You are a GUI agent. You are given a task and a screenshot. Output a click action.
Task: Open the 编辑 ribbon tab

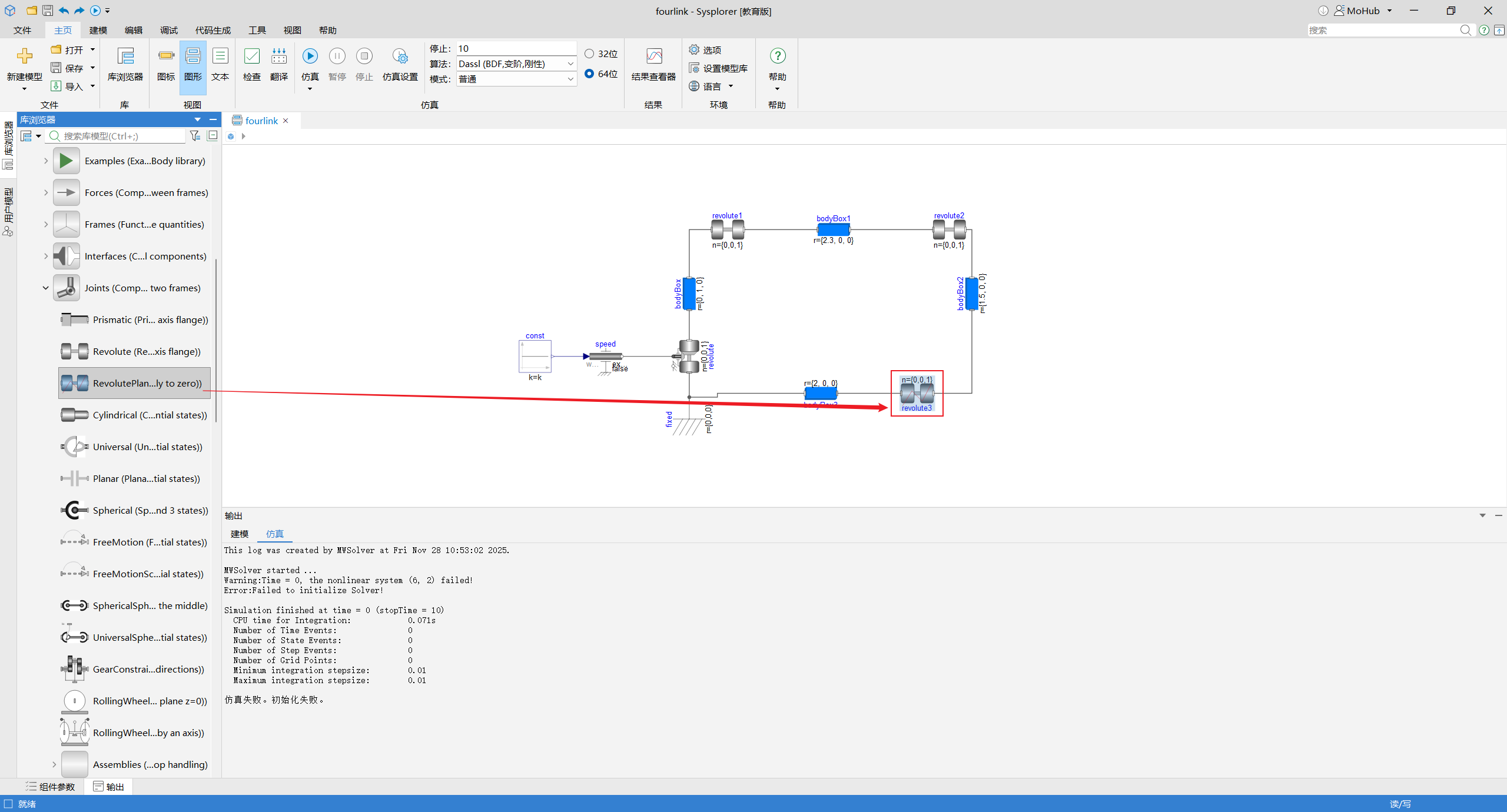(x=134, y=30)
